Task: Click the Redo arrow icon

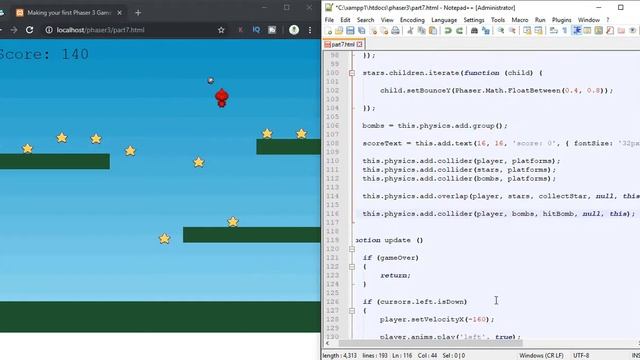Action: coord(460,31)
